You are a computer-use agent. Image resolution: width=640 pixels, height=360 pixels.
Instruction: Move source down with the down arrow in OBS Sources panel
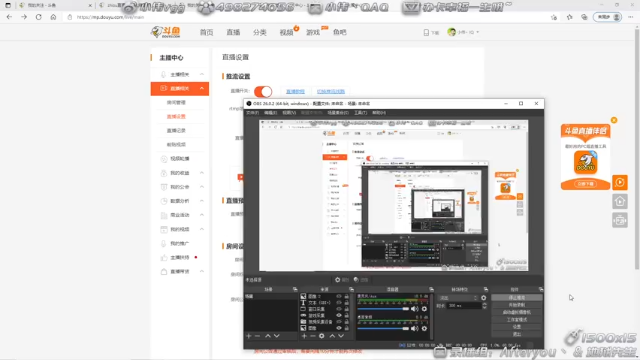341,336
